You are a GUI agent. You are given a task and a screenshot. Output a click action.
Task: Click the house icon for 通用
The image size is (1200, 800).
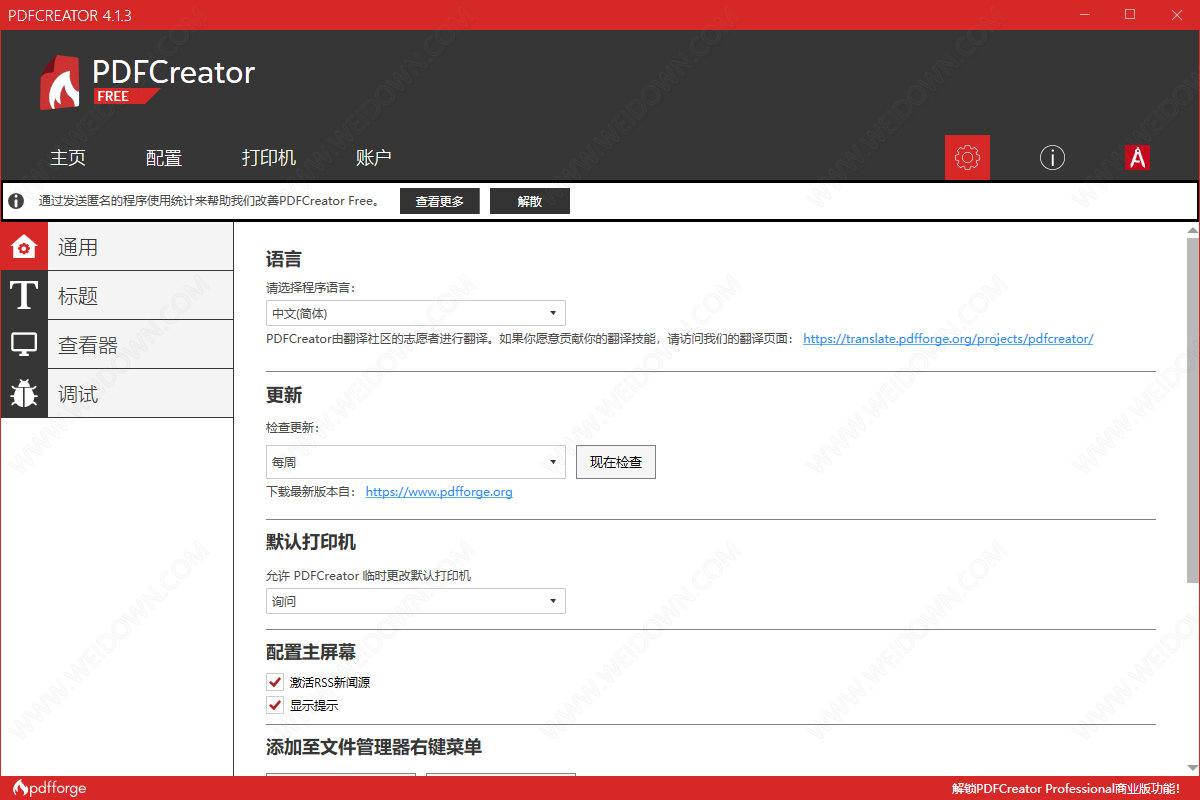24,246
